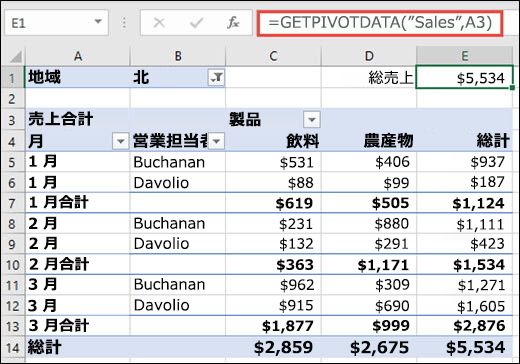
Task: Click the Buchanan cell in row 5
Action: tap(178, 162)
